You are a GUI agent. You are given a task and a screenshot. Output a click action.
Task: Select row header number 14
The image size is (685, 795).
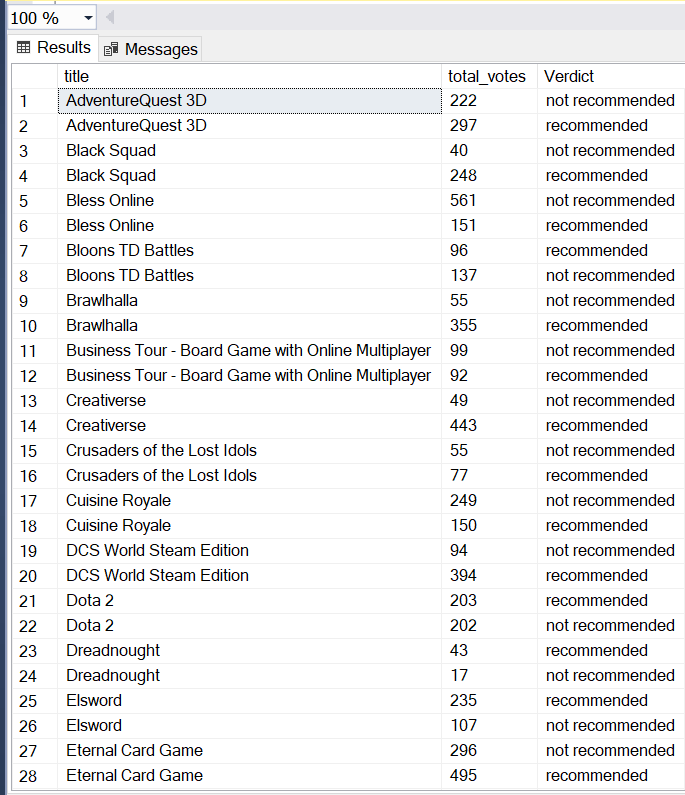tap(35, 426)
